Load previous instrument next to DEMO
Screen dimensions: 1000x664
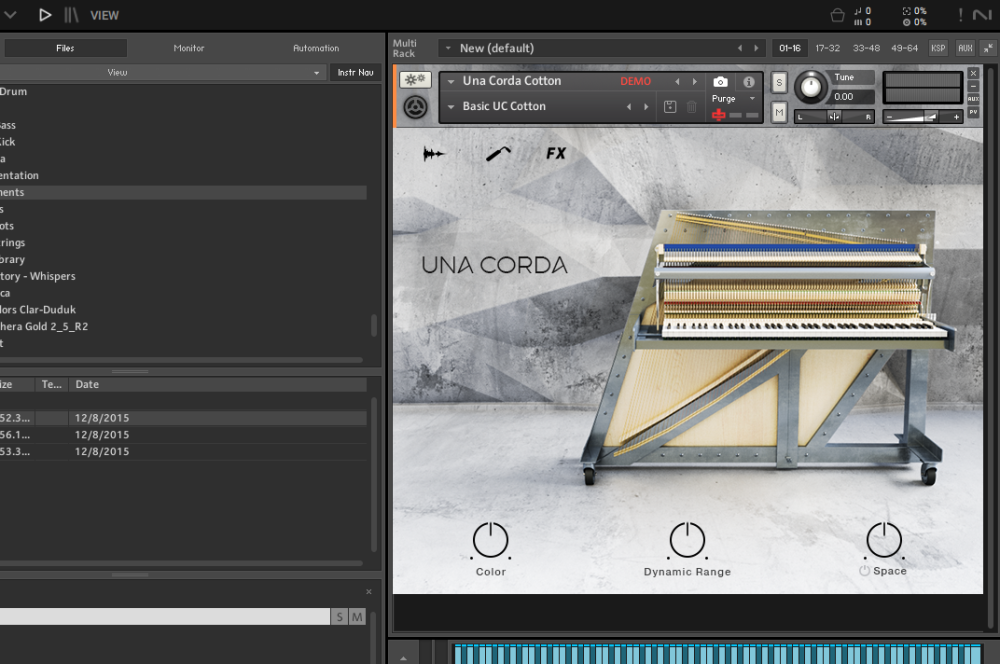(x=677, y=82)
